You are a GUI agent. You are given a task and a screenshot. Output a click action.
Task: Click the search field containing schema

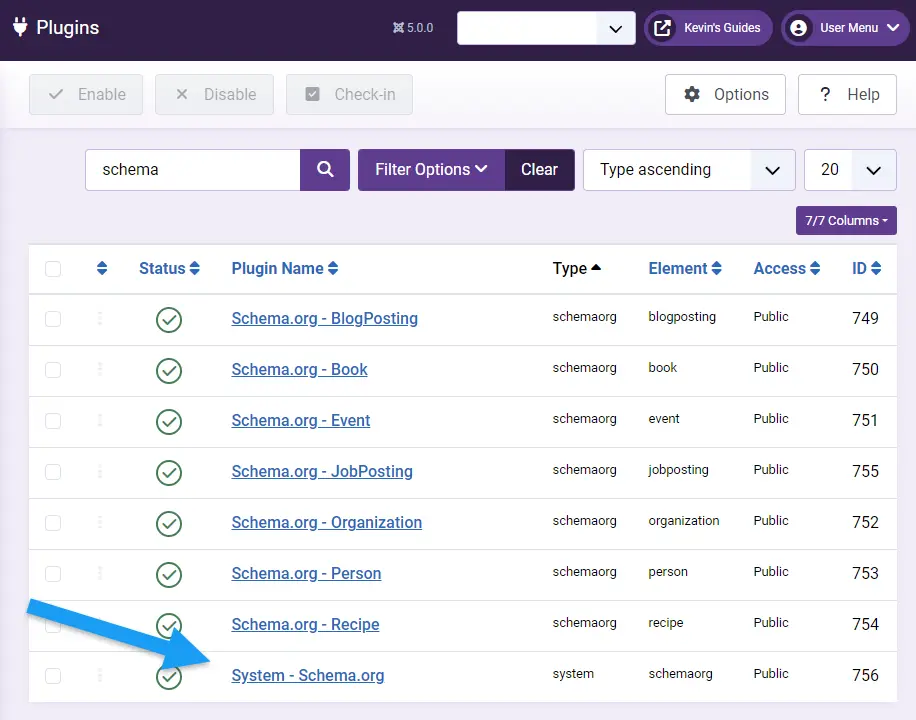pyautogui.click(x=192, y=170)
